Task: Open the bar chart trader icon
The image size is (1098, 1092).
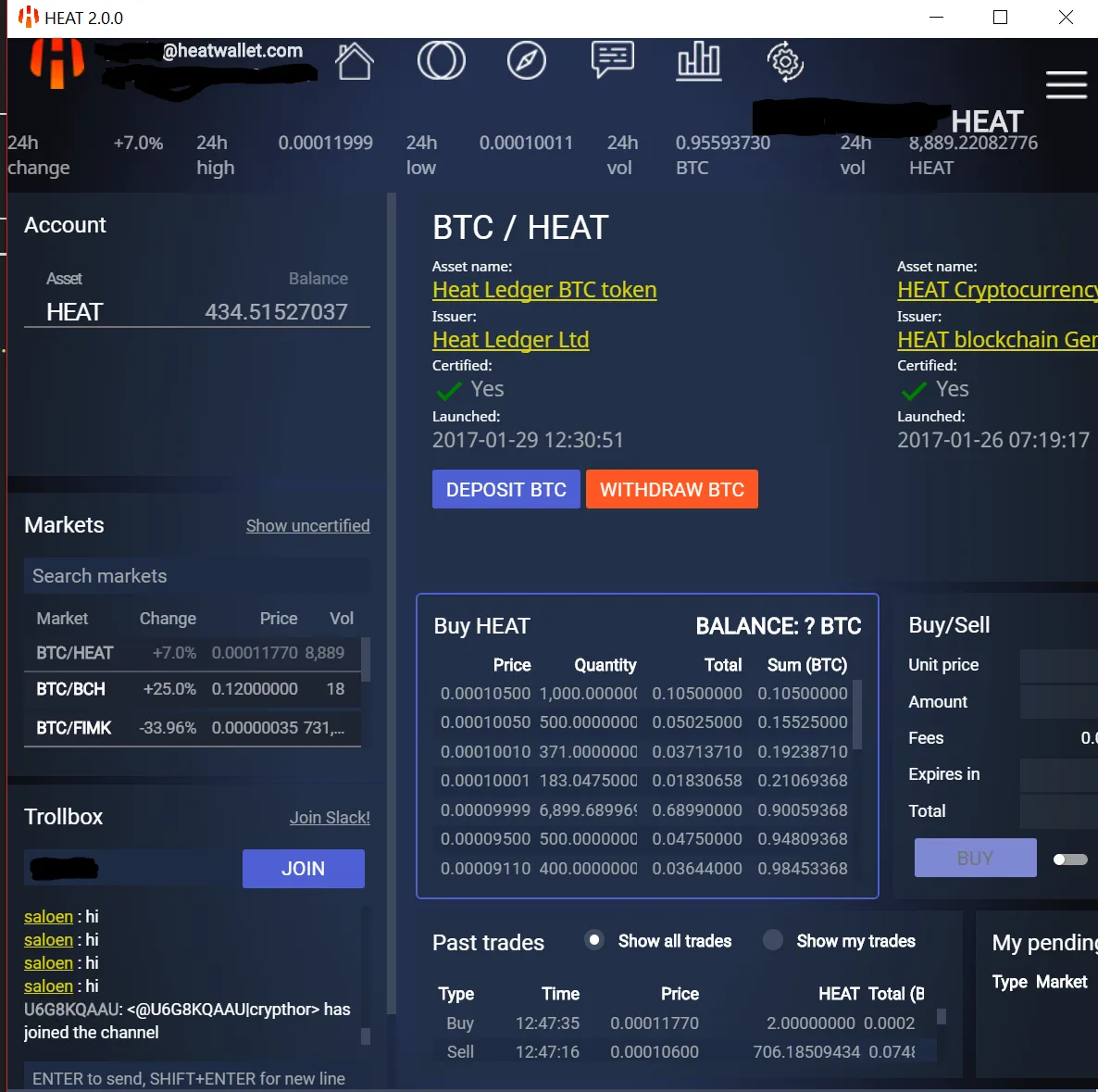Action: tap(698, 61)
